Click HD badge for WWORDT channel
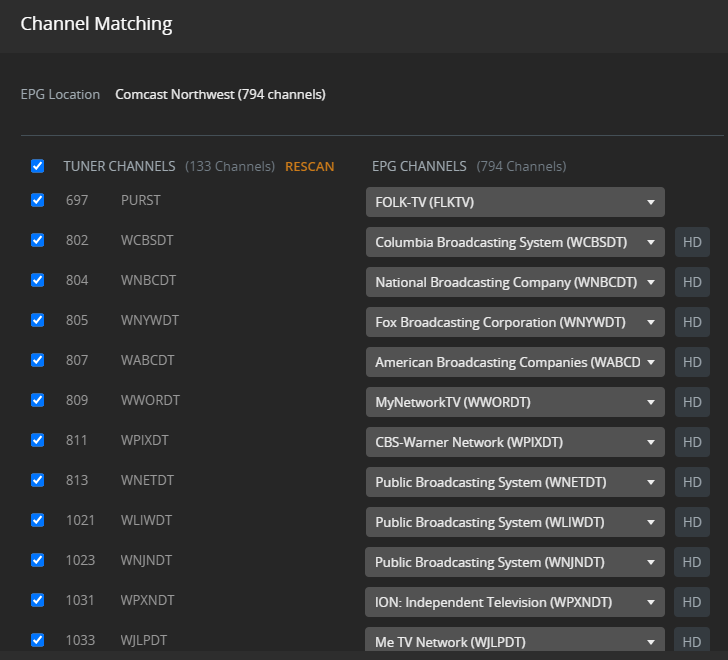 [692, 401]
